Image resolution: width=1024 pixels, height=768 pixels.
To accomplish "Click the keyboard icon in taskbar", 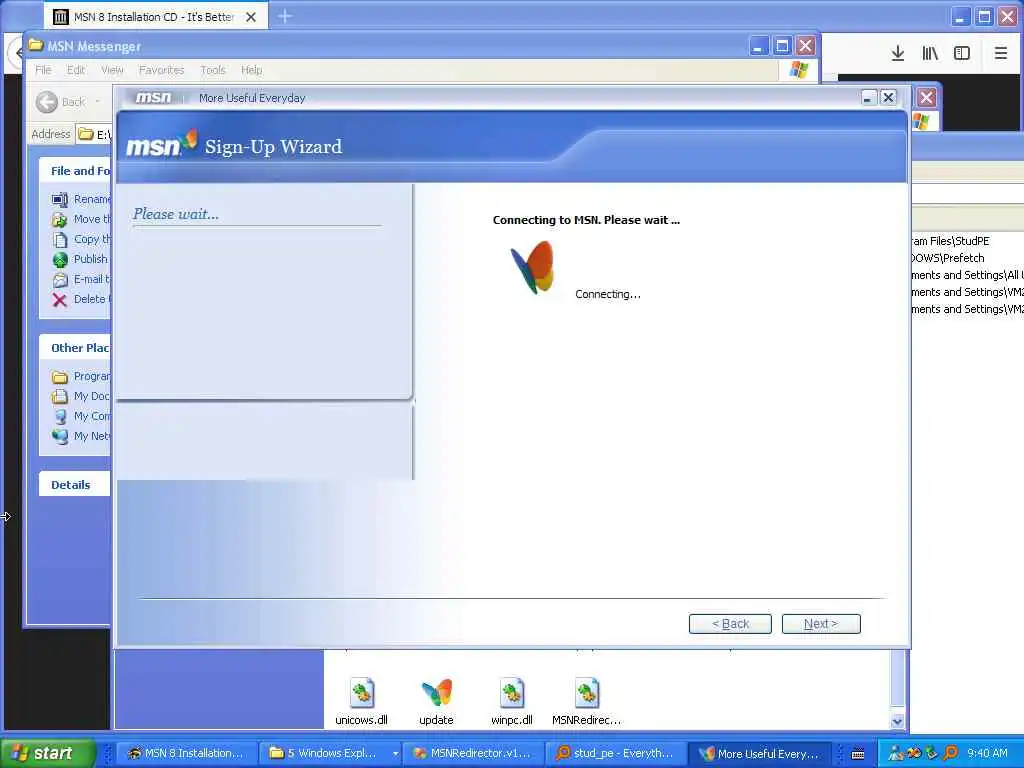I will coord(858,754).
